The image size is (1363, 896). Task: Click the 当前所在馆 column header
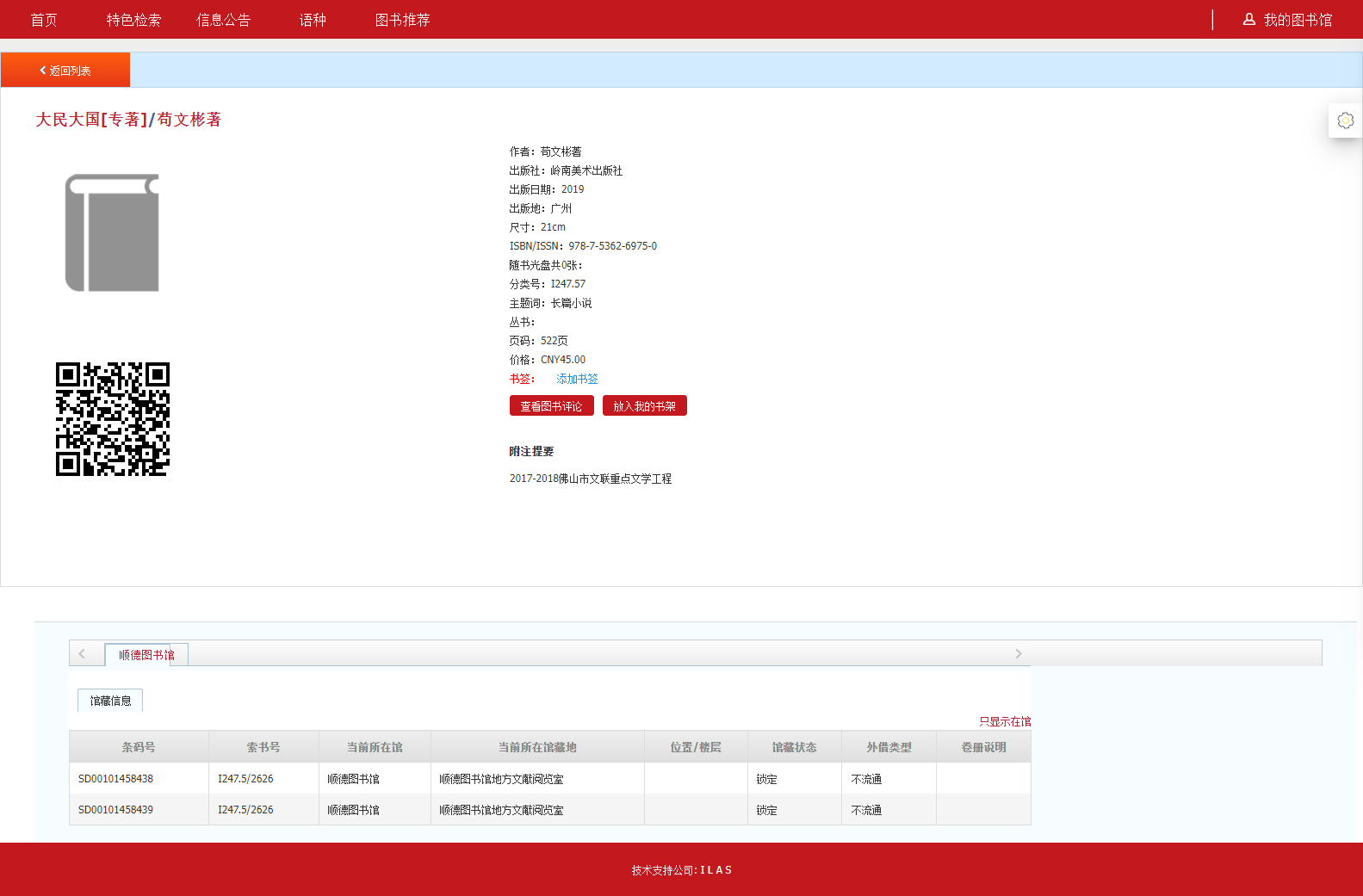pos(375,747)
